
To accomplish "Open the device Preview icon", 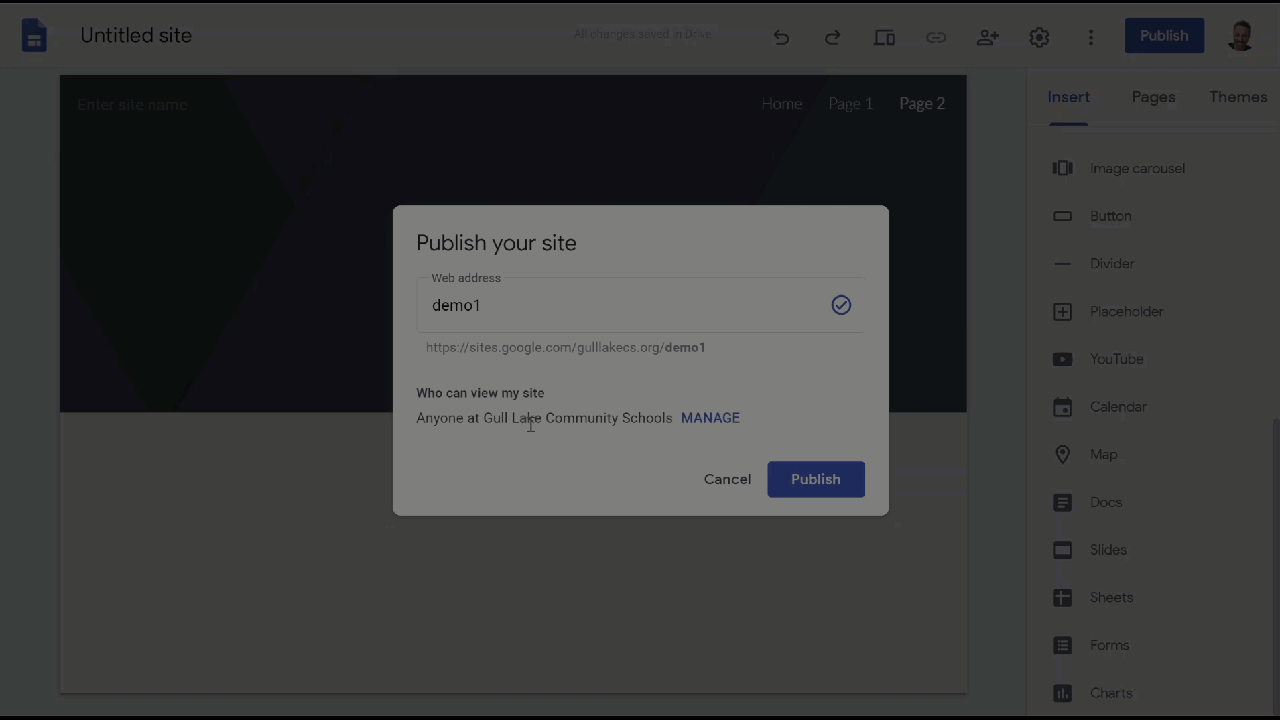I will tap(884, 37).
